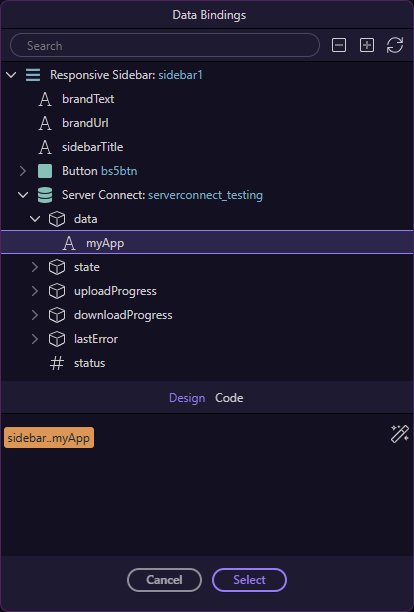This screenshot has width=414, height=612.
Task: Click the hash icon beside status
Action: tap(57, 363)
